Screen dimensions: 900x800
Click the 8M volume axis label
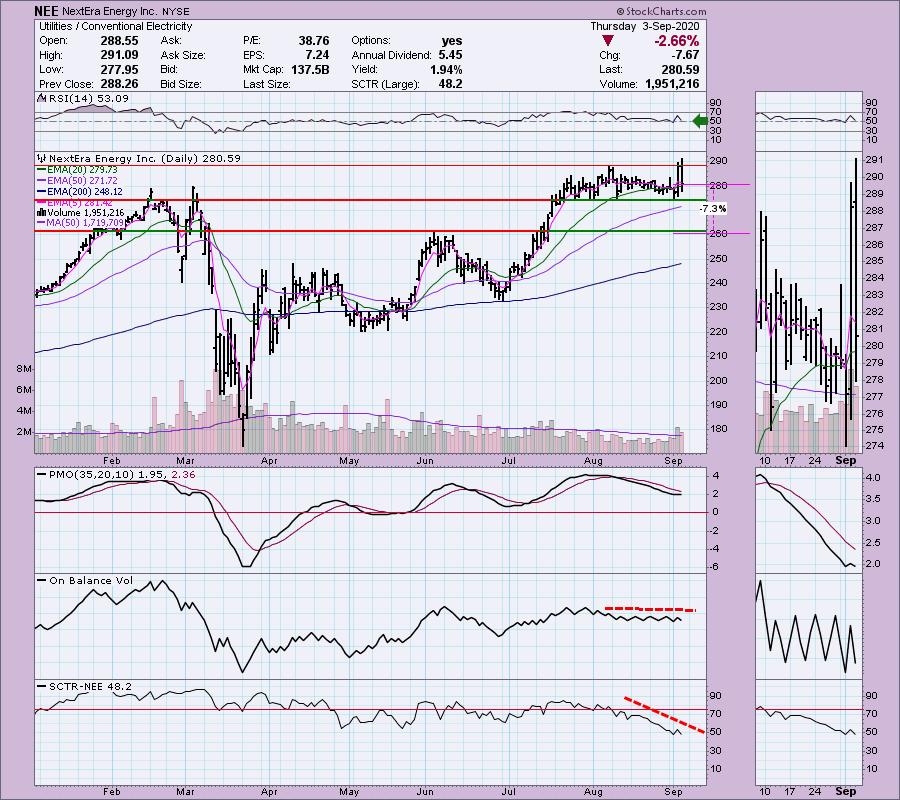click(x=24, y=369)
